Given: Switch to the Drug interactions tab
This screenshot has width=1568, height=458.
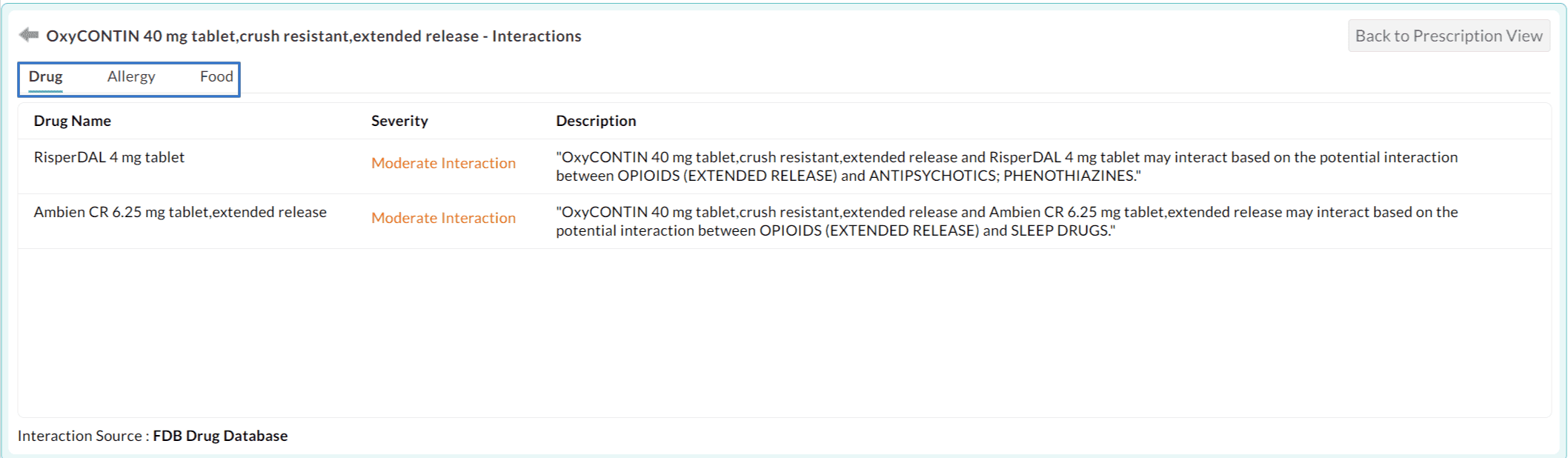Looking at the screenshot, I should pyautogui.click(x=45, y=77).
